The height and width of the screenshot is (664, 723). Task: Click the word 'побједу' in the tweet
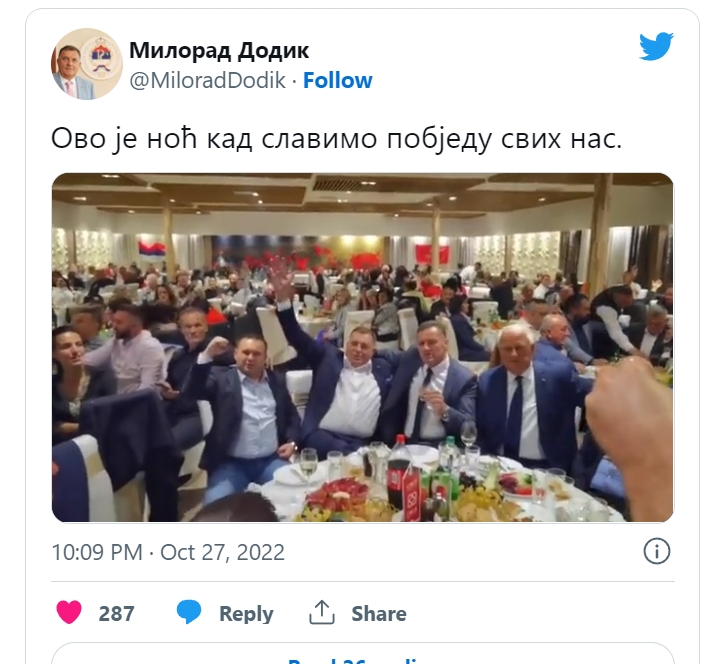tap(439, 138)
